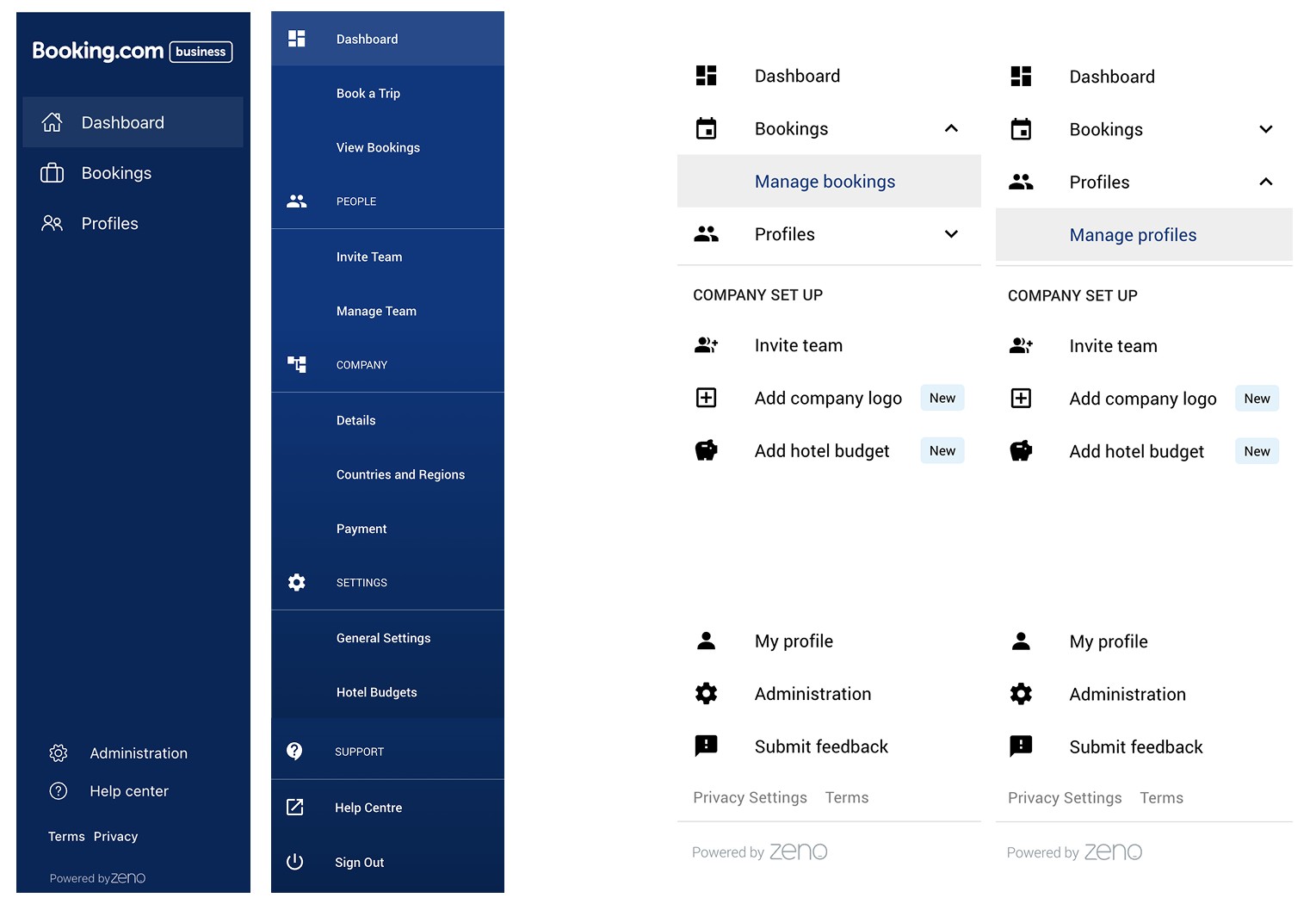Expand Bookings chevron in fourth menu
Screen dimensions: 1316x904
click(1266, 129)
